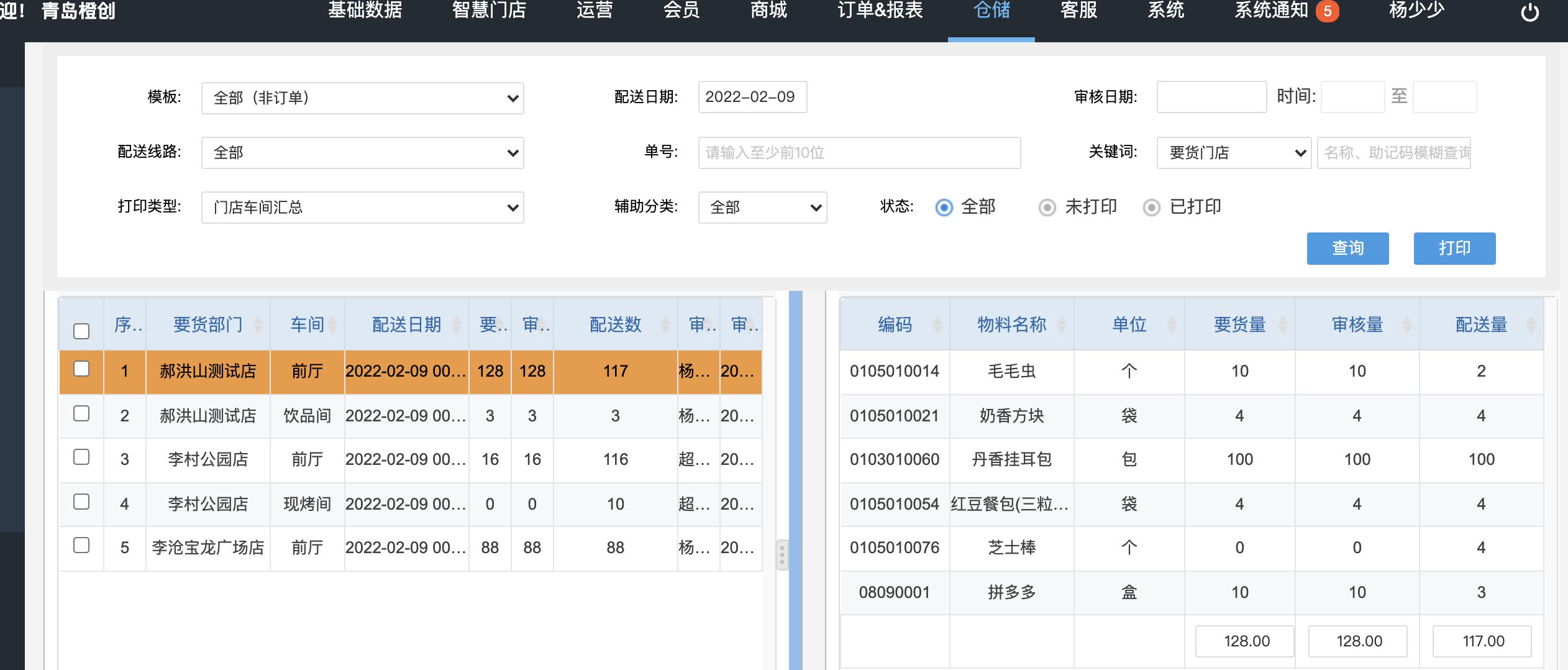
Task: Open system notifications badge showing 5
Action: [x=1327, y=11]
